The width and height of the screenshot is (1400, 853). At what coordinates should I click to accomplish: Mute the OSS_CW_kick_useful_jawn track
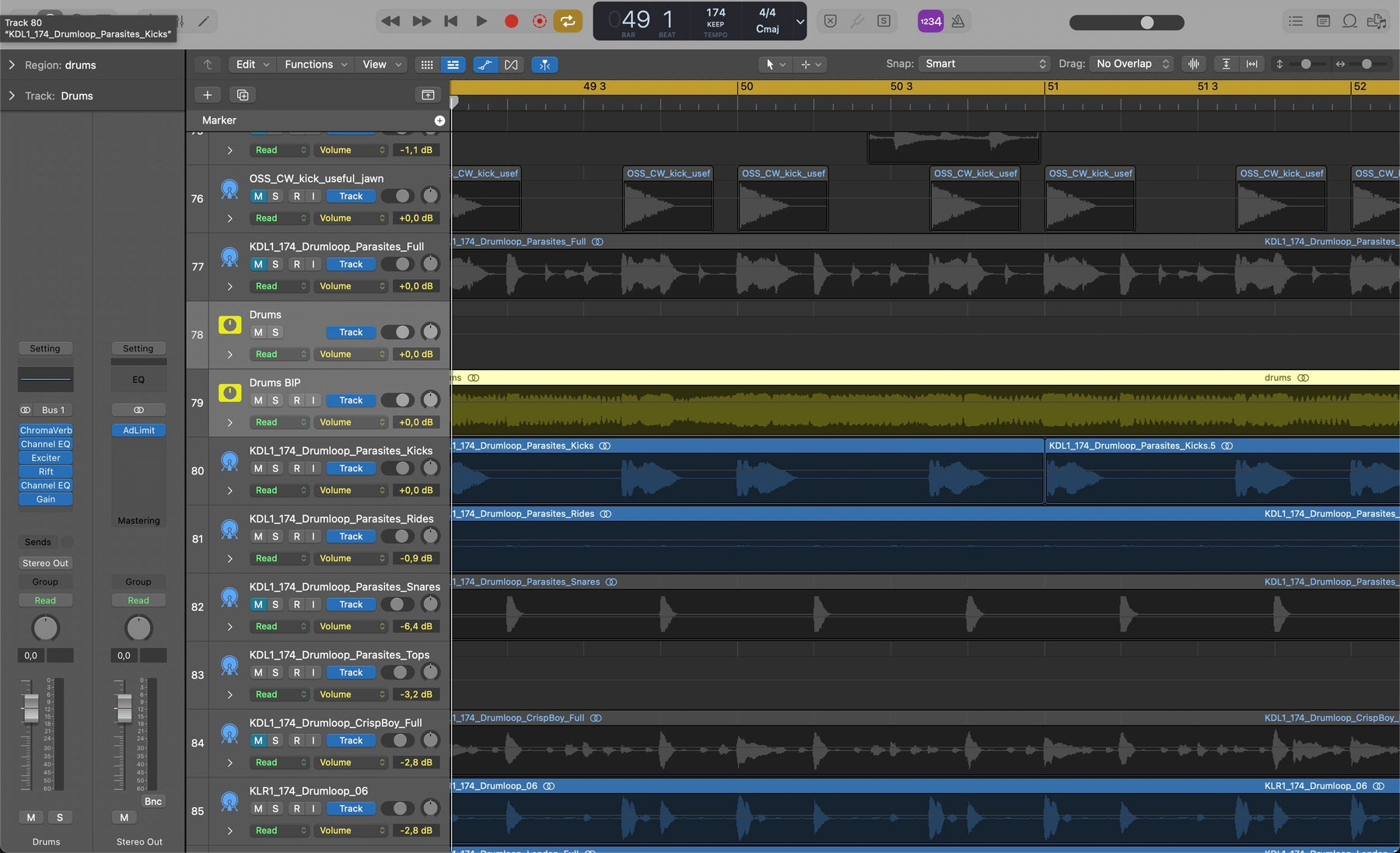[x=258, y=197]
